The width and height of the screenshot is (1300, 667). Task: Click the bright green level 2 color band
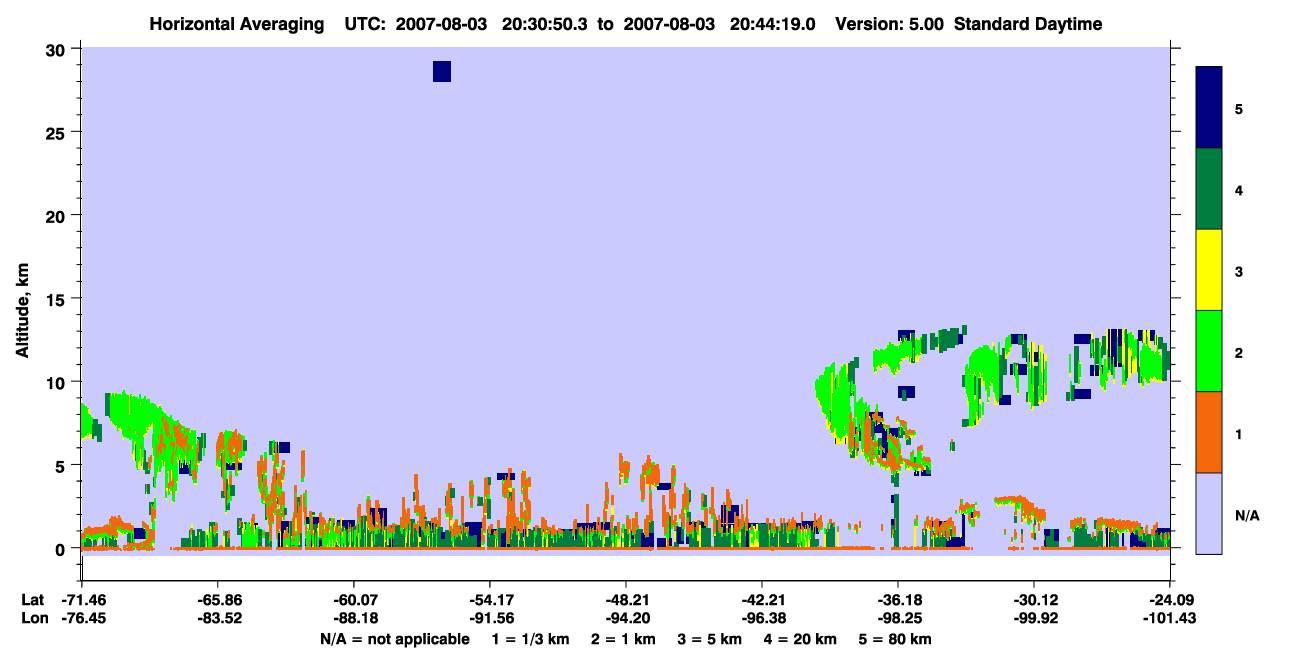(x=1209, y=351)
